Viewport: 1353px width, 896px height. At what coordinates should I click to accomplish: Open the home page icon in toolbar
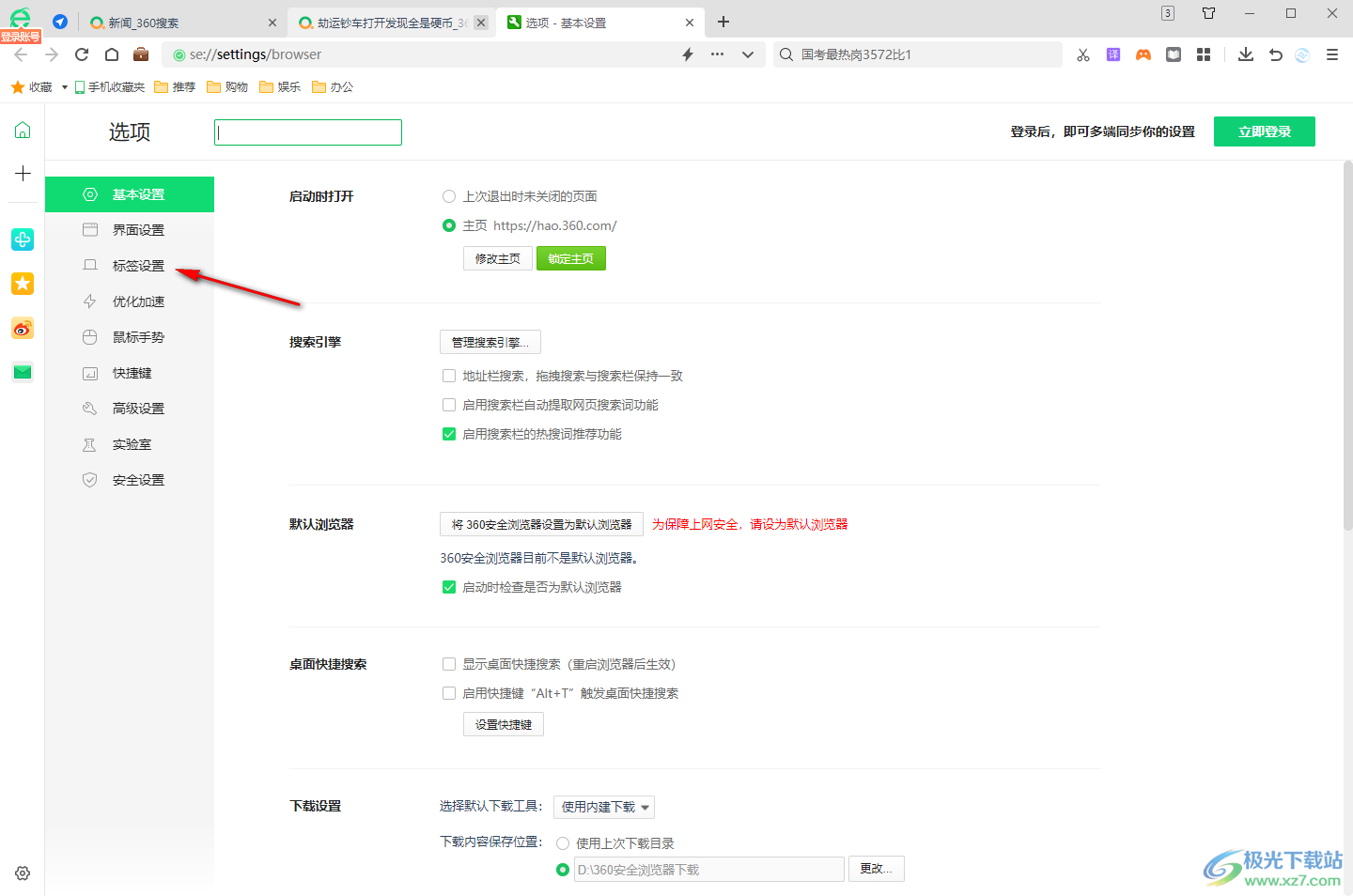(x=112, y=54)
